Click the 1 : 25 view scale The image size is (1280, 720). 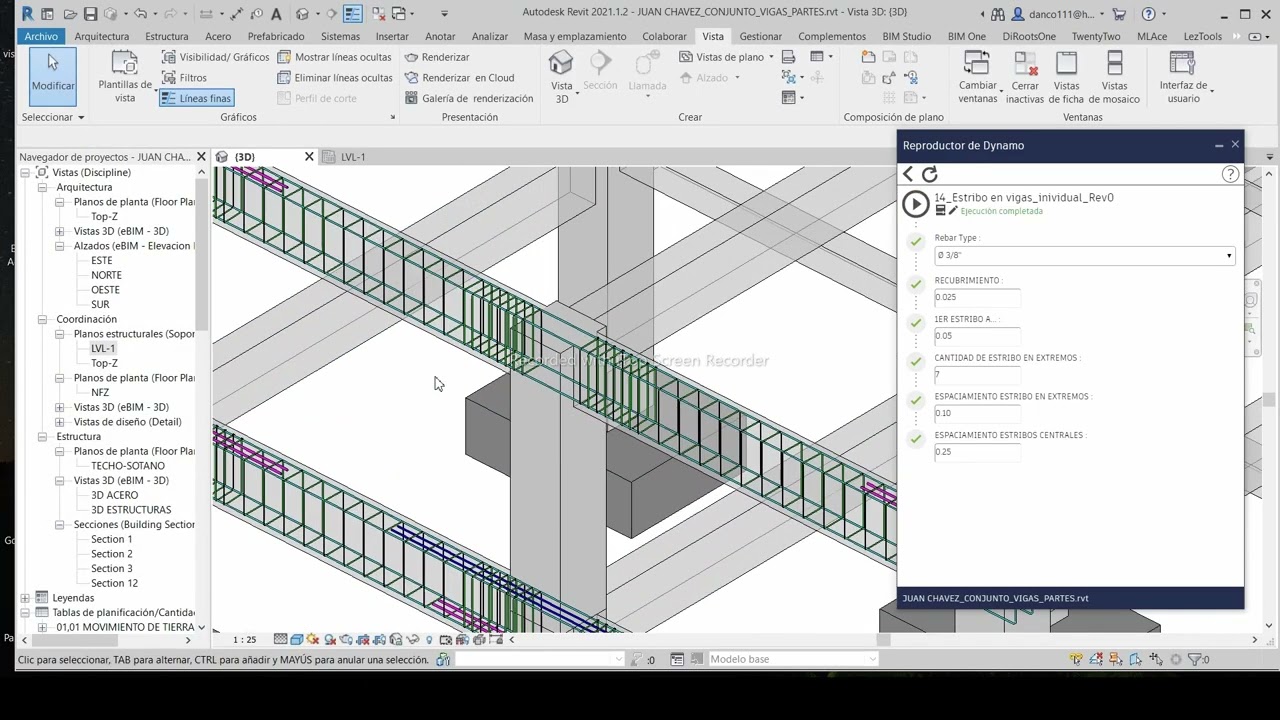click(244, 639)
